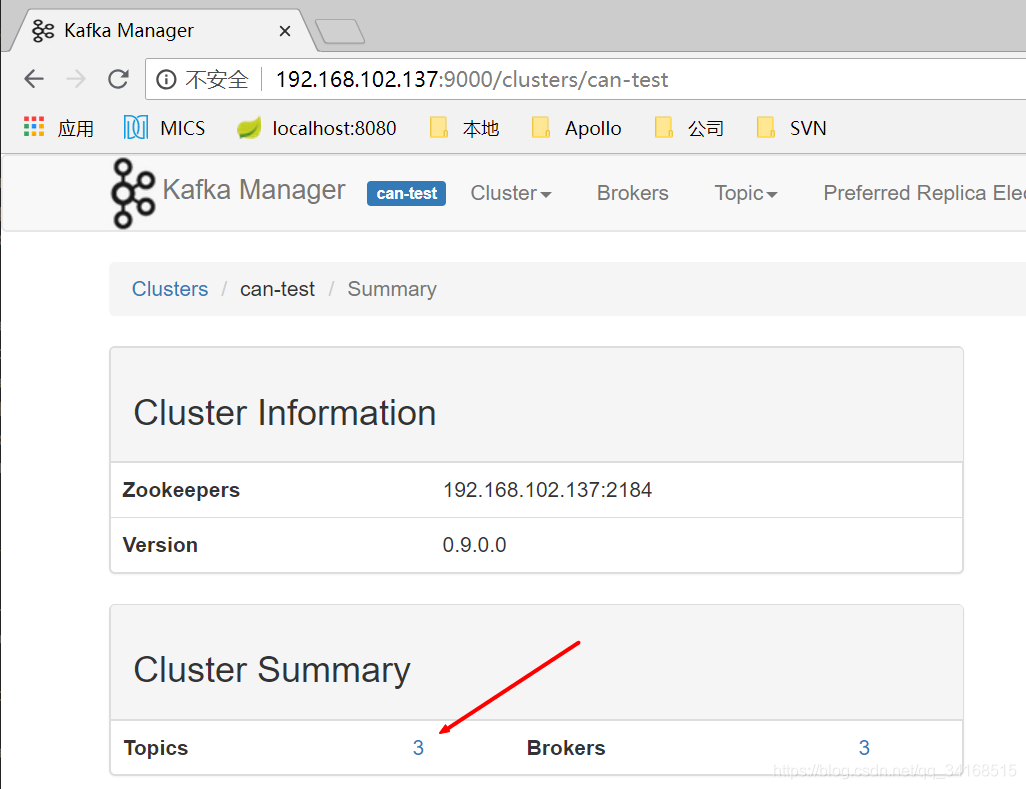This screenshot has height=789, width=1026.
Task: Open the 公司 bookmark folder
Action: point(689,128)
